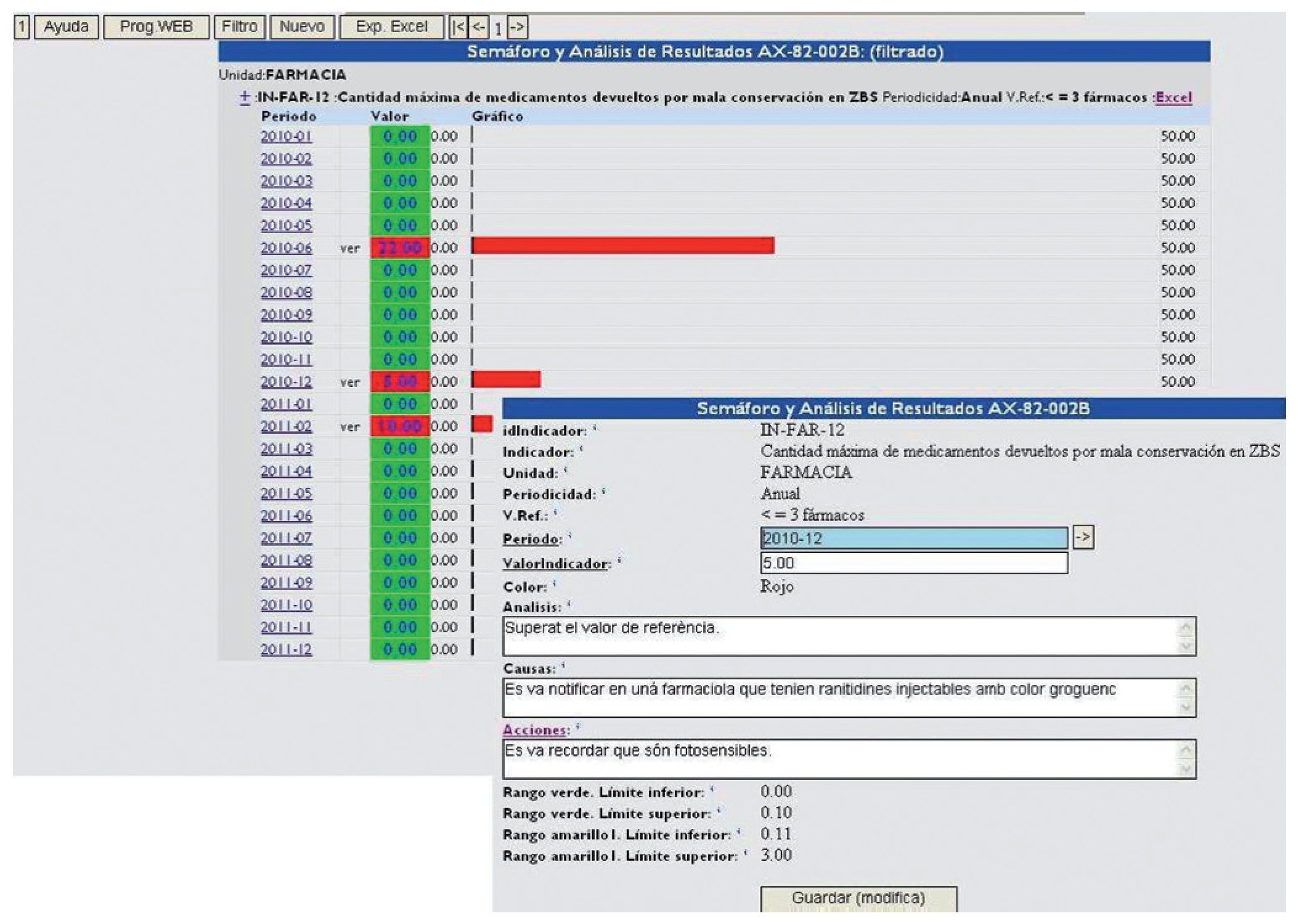Open the 2010-06 period link
This screenshot has height=924, width=1304.
click(x=286, y=248)
